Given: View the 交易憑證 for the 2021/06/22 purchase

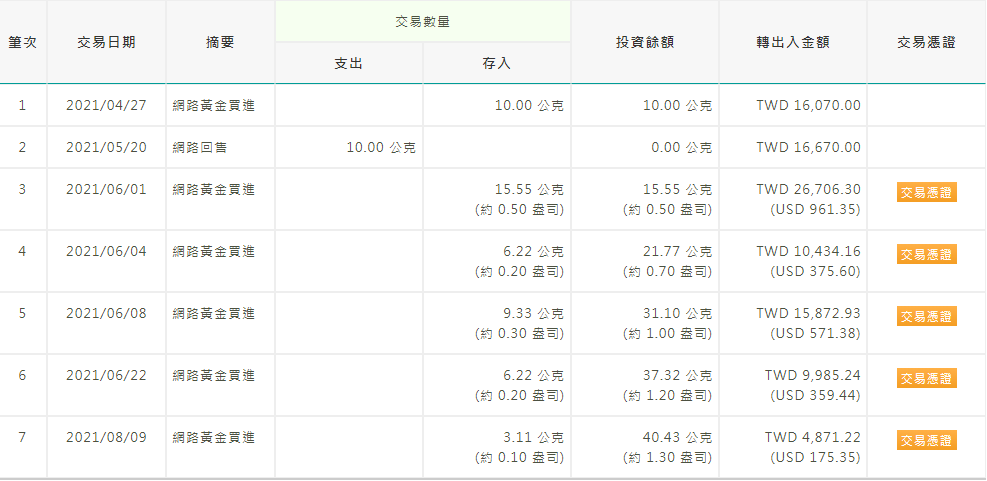Looking at the screenshot, I should click(x=926, y=378).
